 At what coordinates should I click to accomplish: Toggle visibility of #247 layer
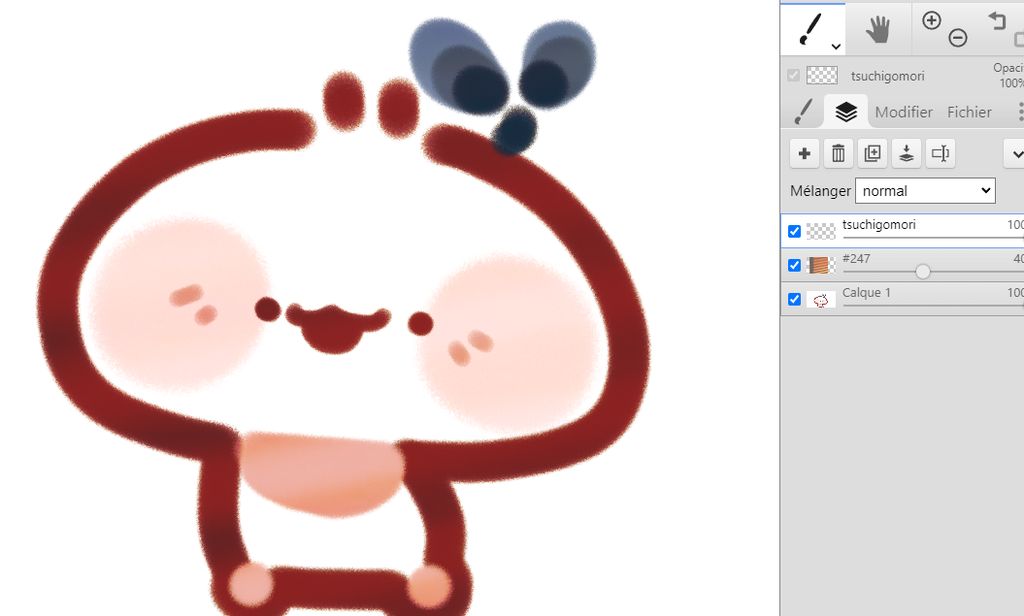tap(794, 265)
